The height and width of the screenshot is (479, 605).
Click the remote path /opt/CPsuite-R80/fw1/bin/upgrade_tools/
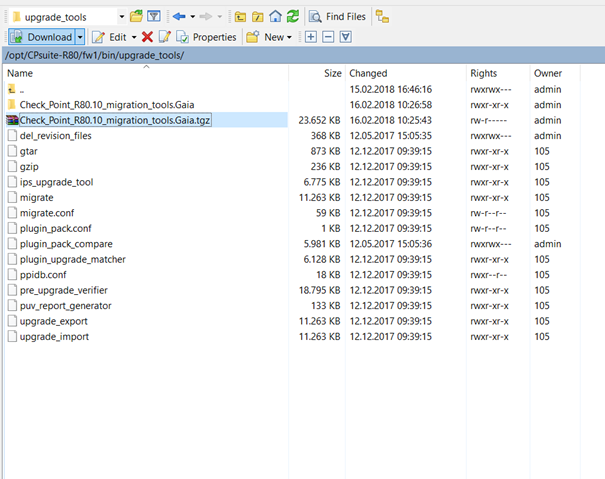(x=95, y=56)
